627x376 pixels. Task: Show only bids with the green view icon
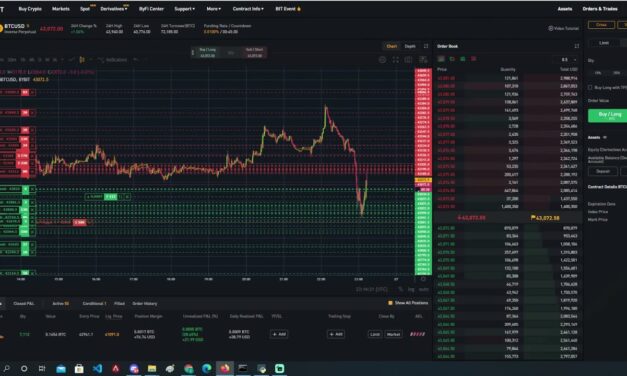(463, 59)
